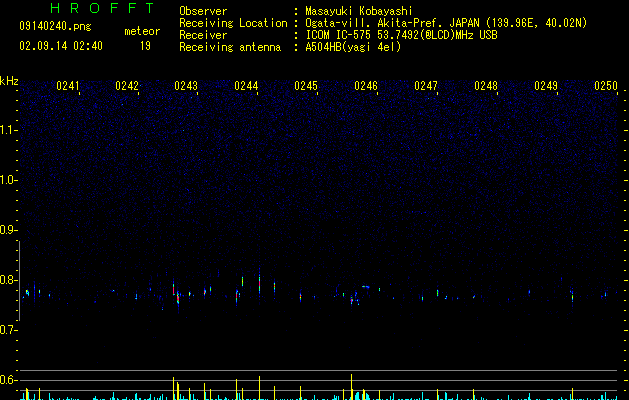Click the 0250 time marker
The image size is (629, 400).
click(x=606, y=86)
